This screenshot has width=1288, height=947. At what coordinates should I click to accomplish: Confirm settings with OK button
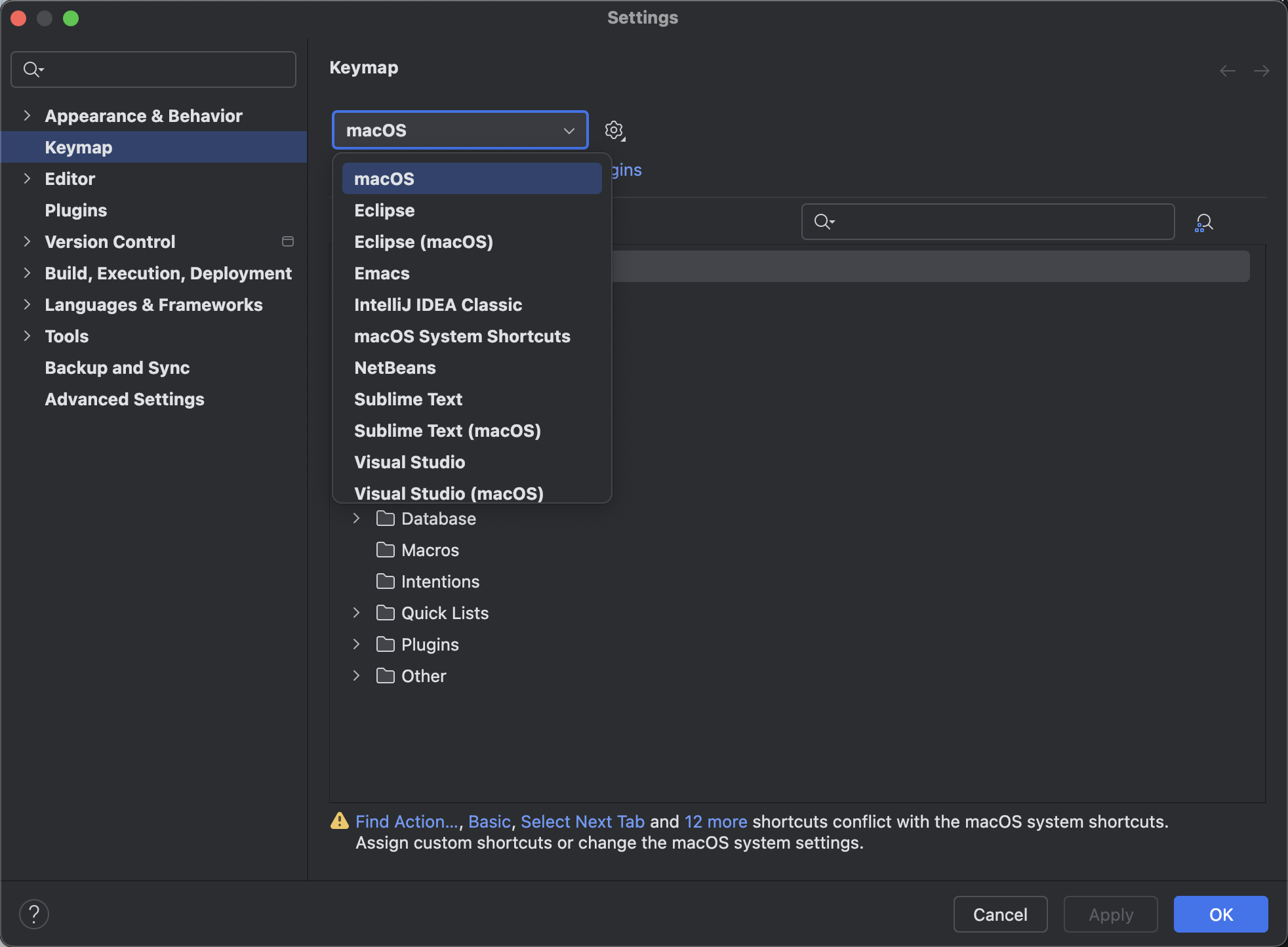[x=1221, y=914]
